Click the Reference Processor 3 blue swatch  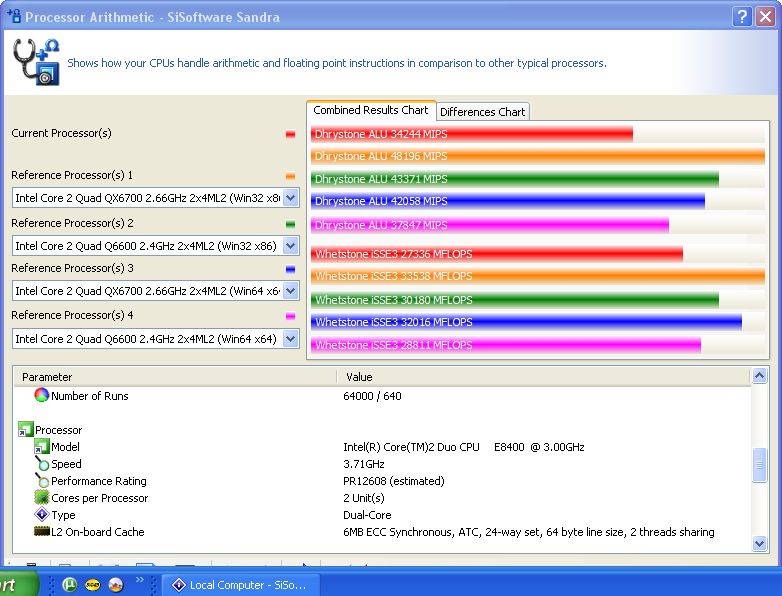tap(290, 269)
